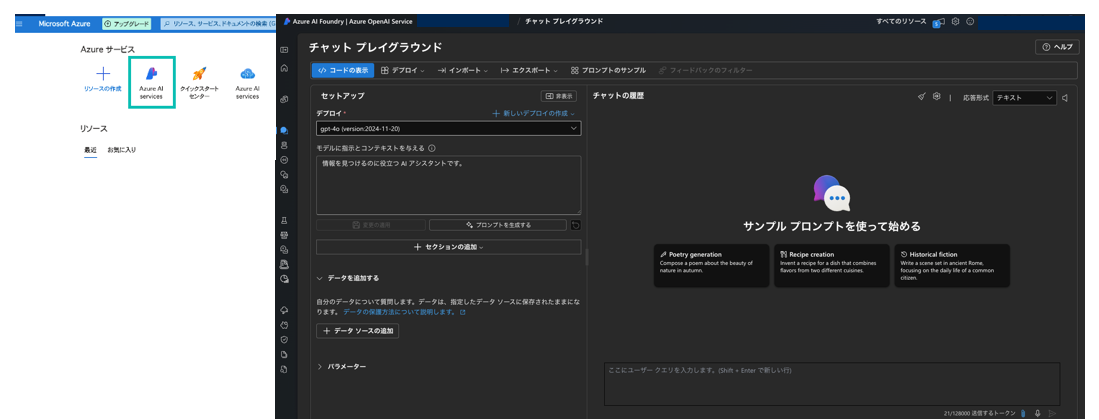The image size is (1099, 420).
Task: Click すべてのリソース in the header
Action: [x=901, y=21]
